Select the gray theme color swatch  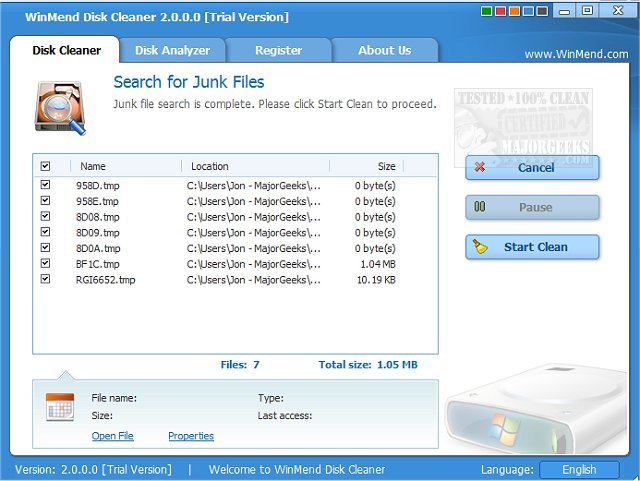point(542,11)
